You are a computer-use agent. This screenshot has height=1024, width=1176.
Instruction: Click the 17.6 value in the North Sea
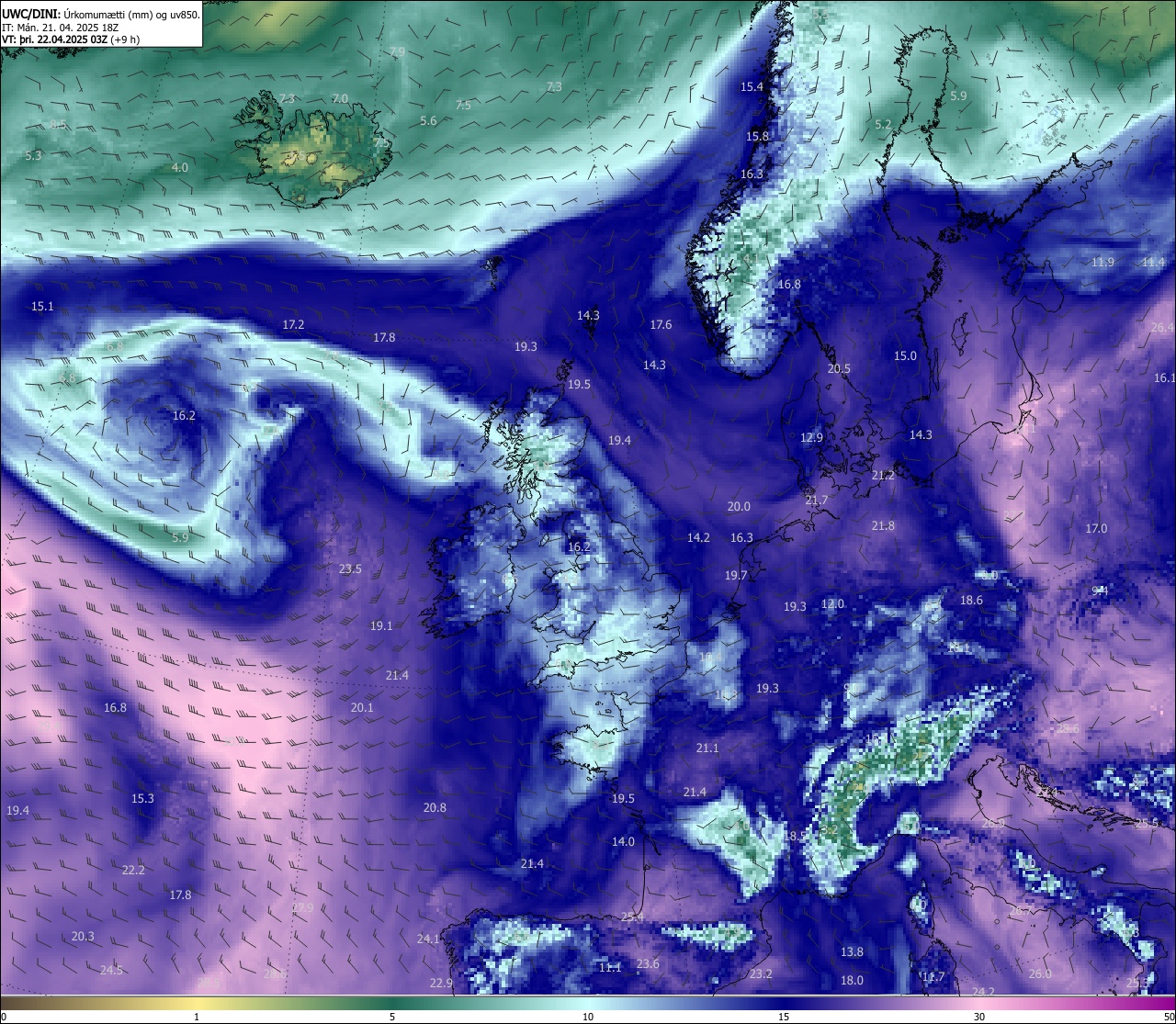(661, 325)
